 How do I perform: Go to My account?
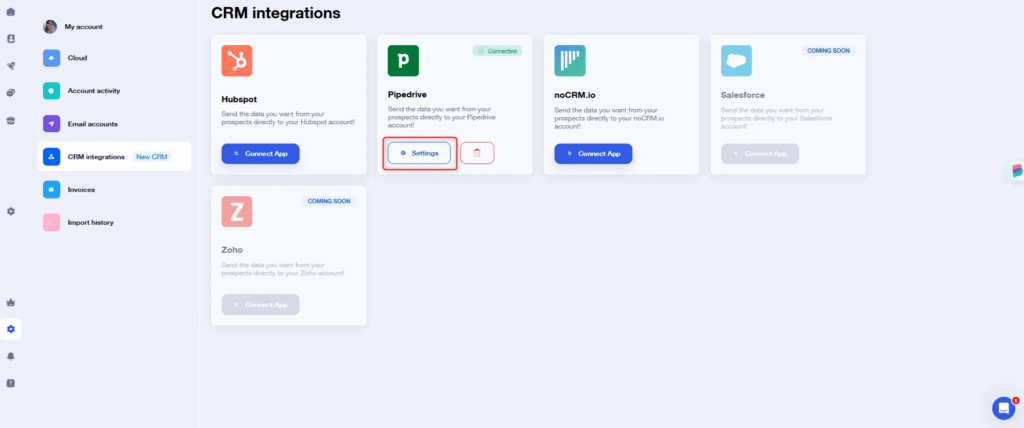click(x=84, y=27)
